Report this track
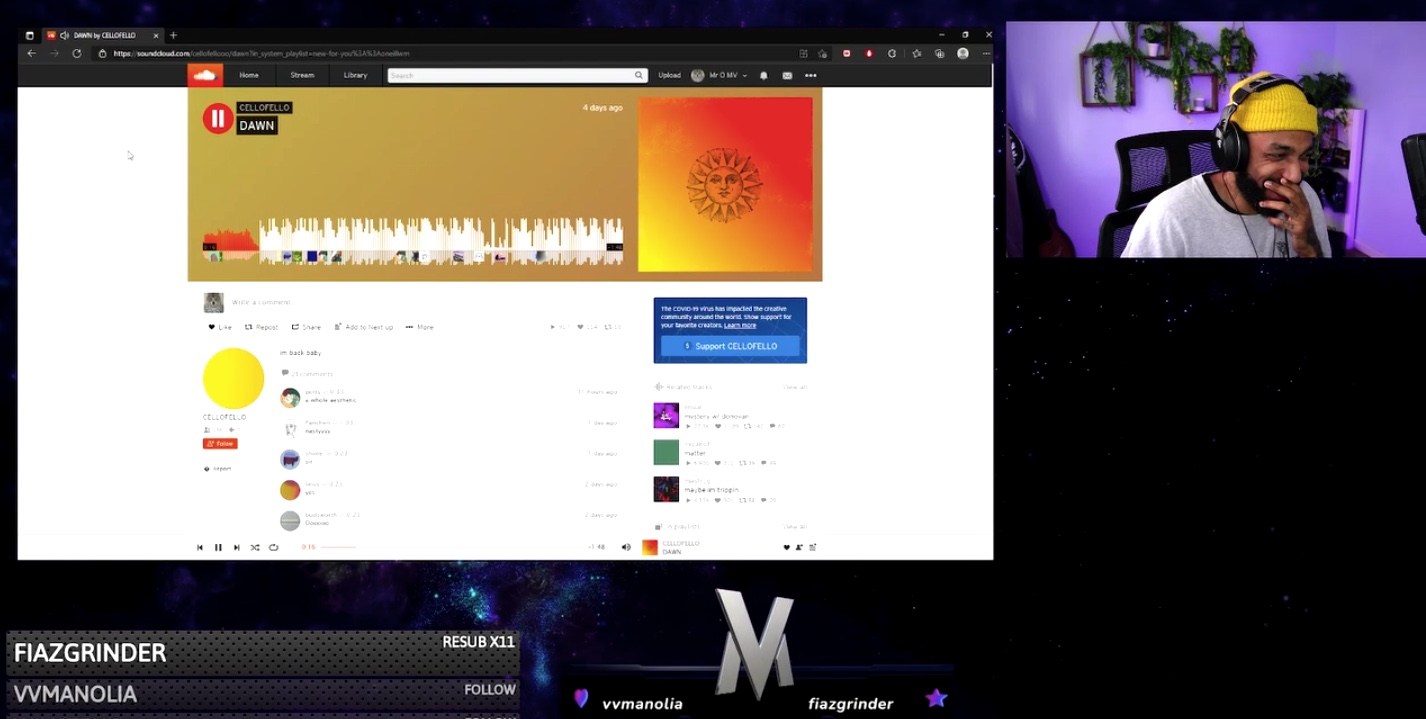This screenshot has height=719, width=1426. pyautogui.click(x=218, y=468)
